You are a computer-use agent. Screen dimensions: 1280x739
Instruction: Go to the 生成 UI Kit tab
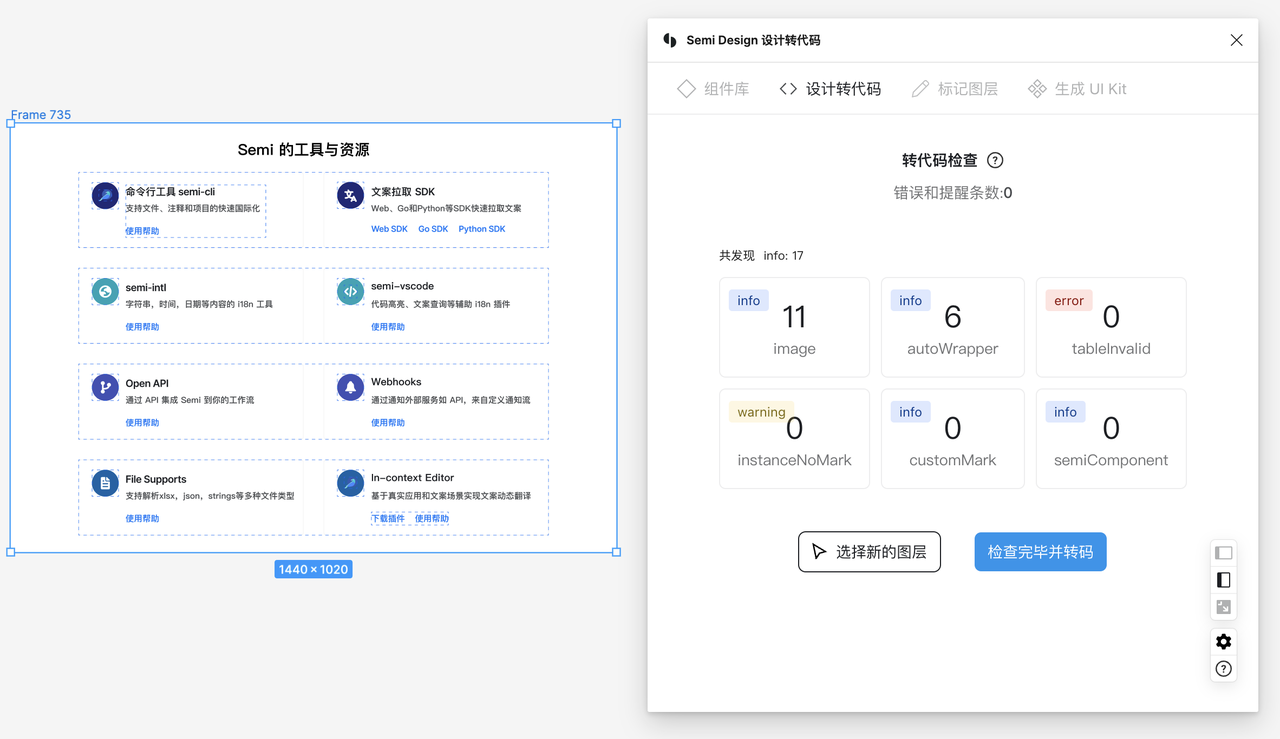1077,89
